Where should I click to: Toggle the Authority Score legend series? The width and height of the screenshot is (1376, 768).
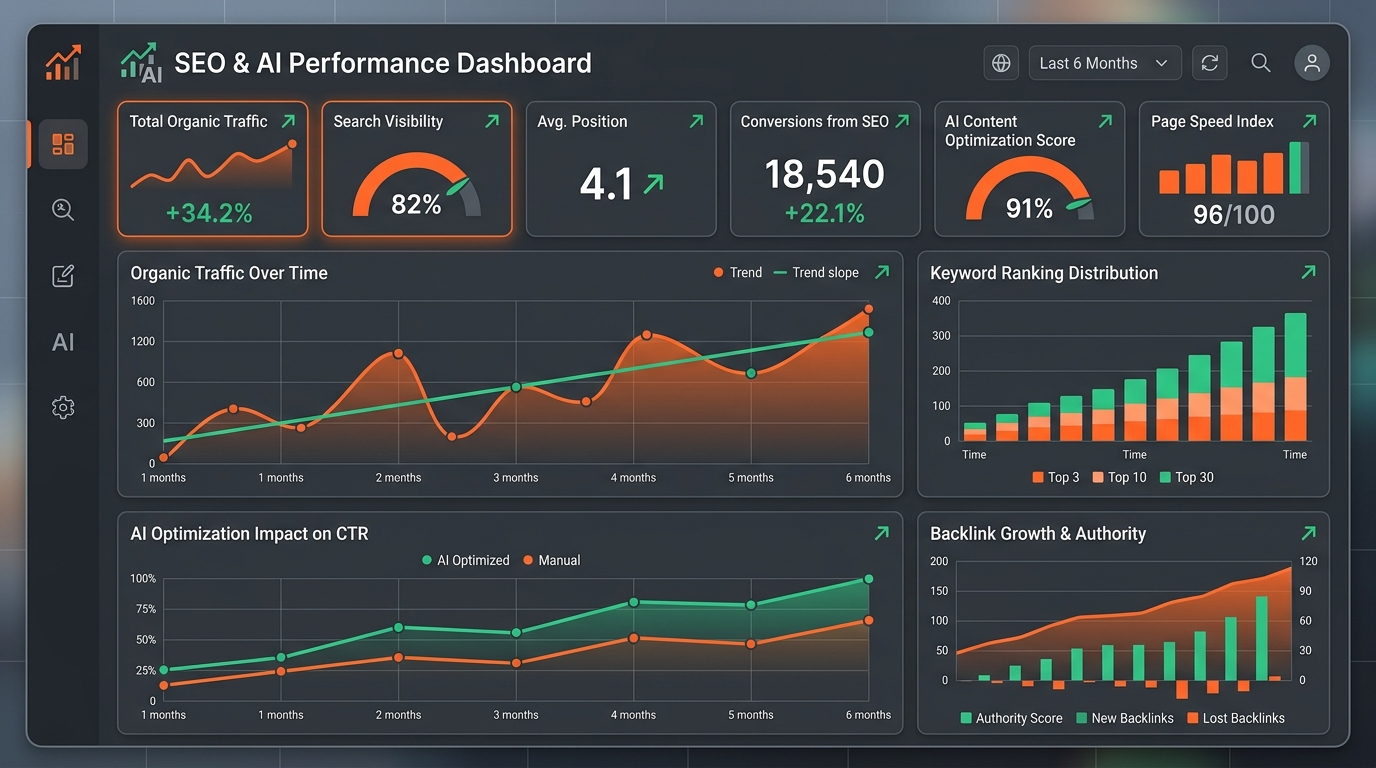click(1011, 718)
